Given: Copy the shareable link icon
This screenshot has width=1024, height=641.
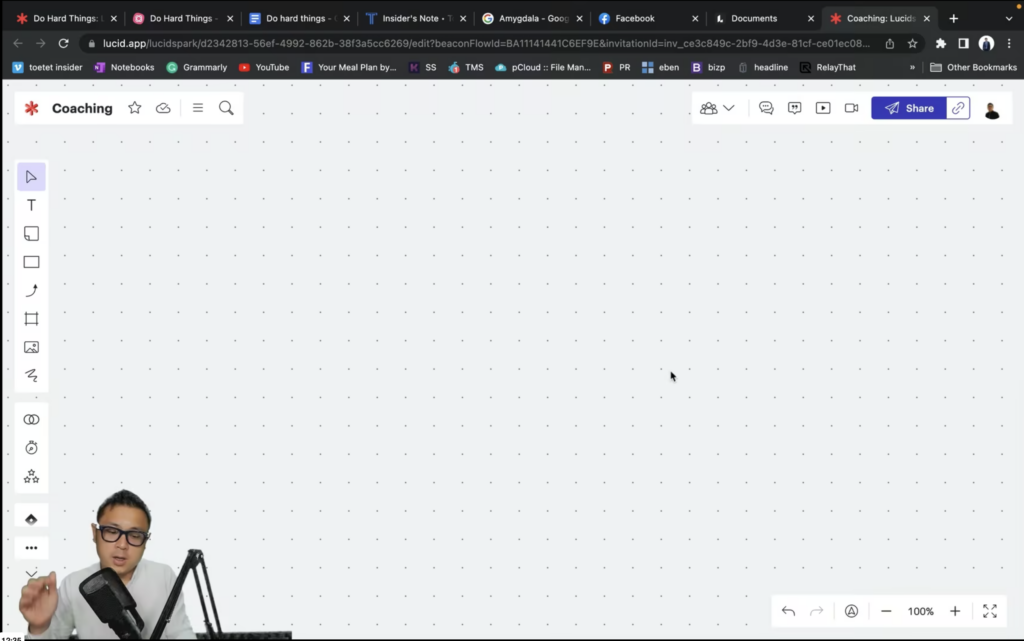Looking at the screenshot, I should (958, 108).
